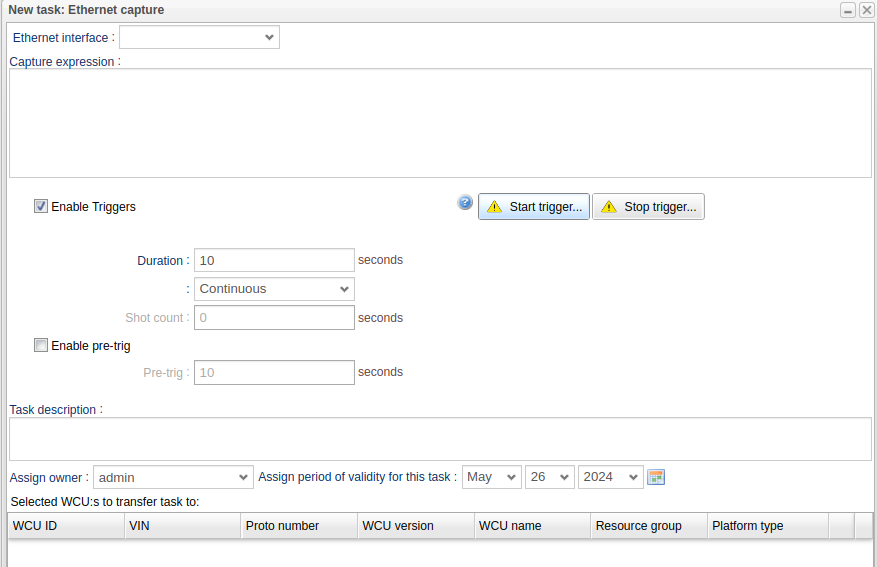The height and width of the screenshot is (567, 877).
Task: Click the blue help question mark icon
Action: (465, 203)
